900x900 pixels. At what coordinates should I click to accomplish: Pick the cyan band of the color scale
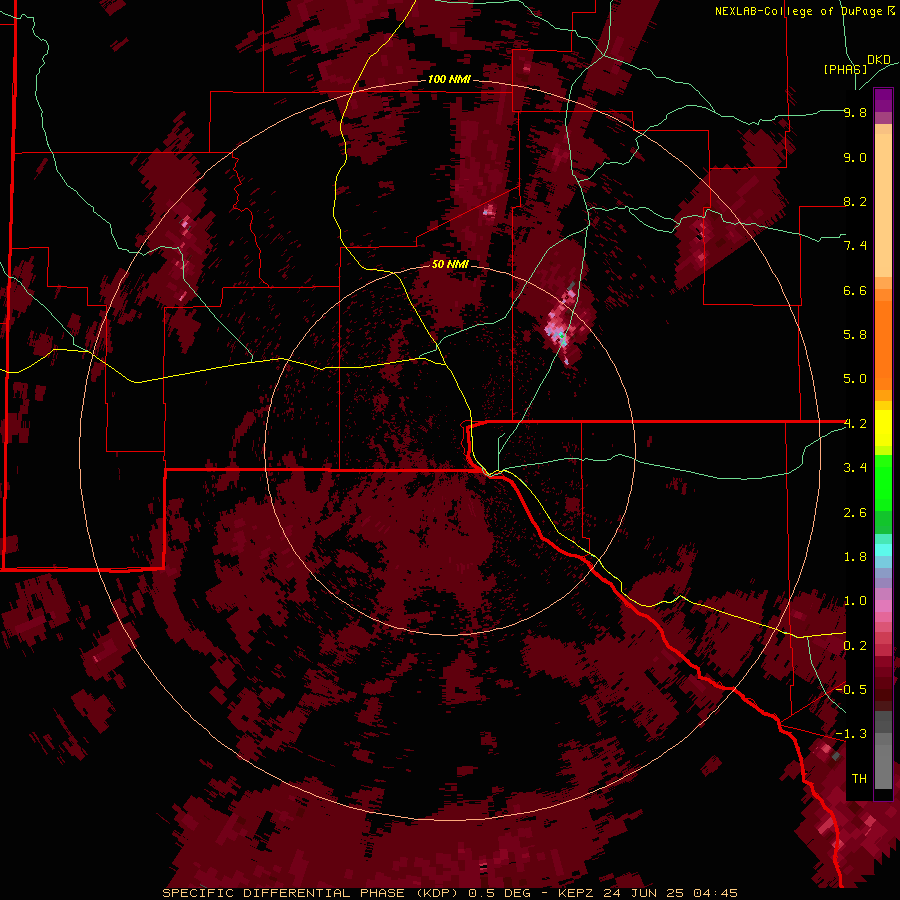[x=883, y=550]
